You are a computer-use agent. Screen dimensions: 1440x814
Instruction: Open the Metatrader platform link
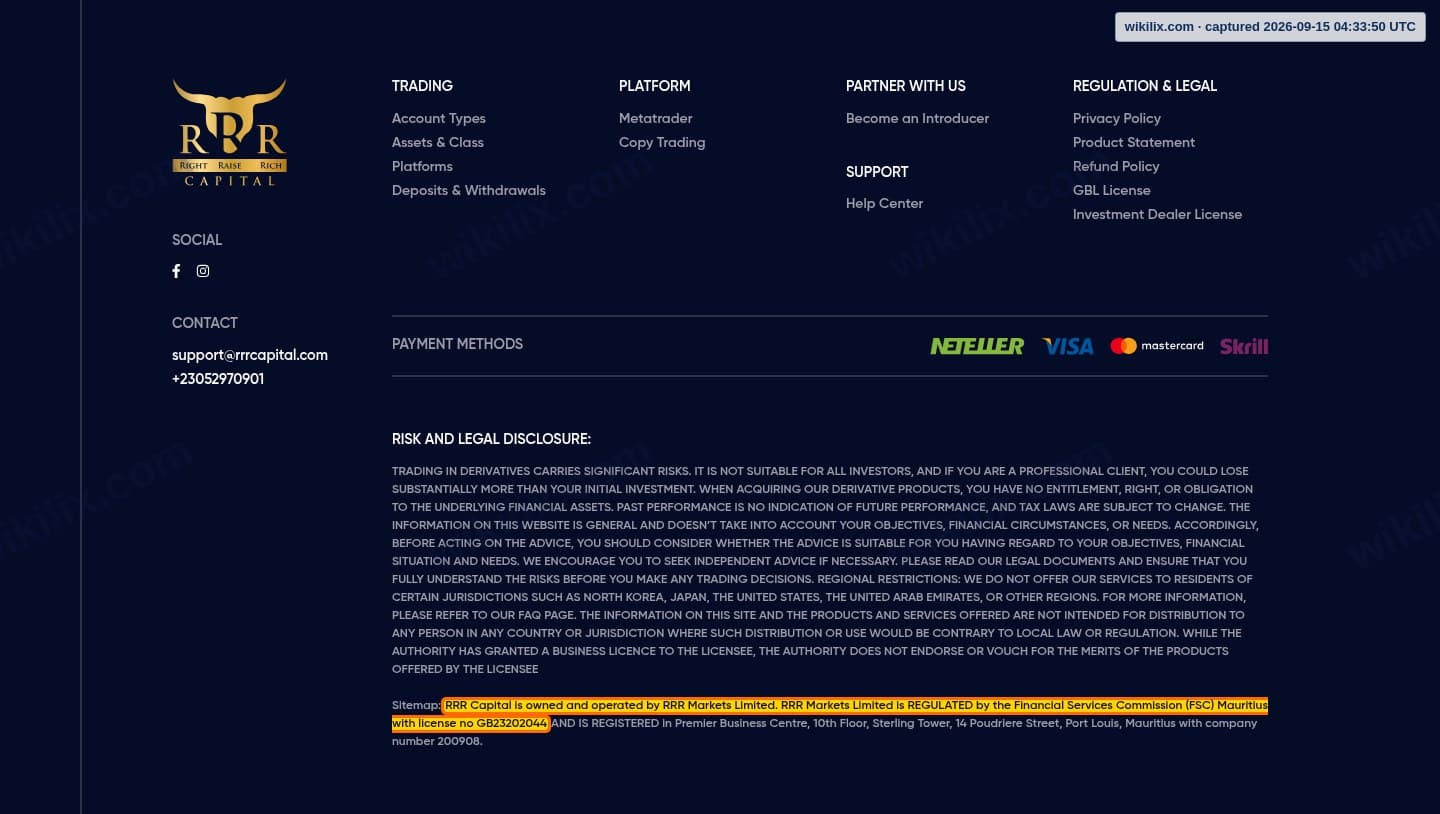pos(655,118)
